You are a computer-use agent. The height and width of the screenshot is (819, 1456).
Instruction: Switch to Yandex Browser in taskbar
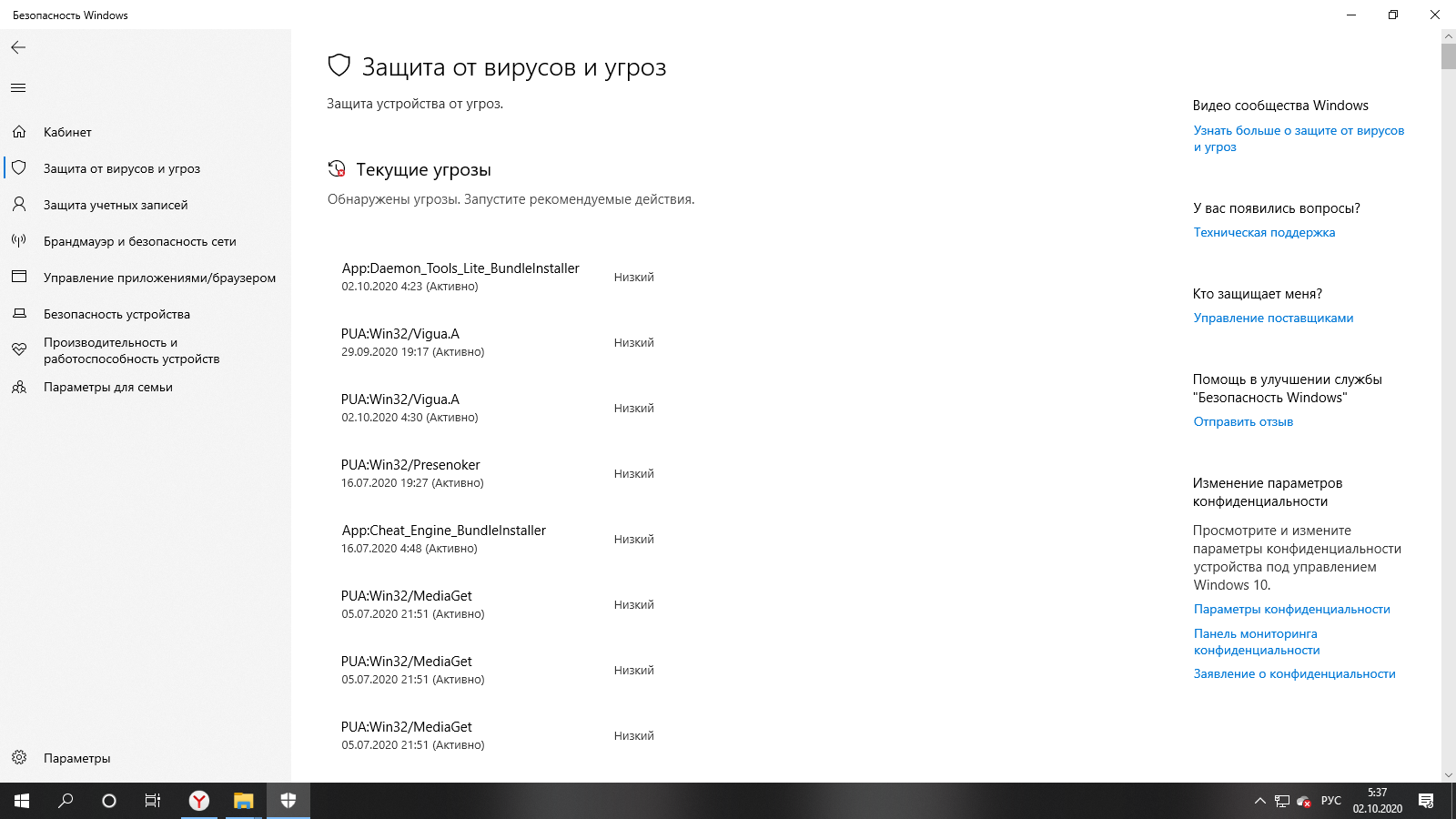[x=199, y=801]
